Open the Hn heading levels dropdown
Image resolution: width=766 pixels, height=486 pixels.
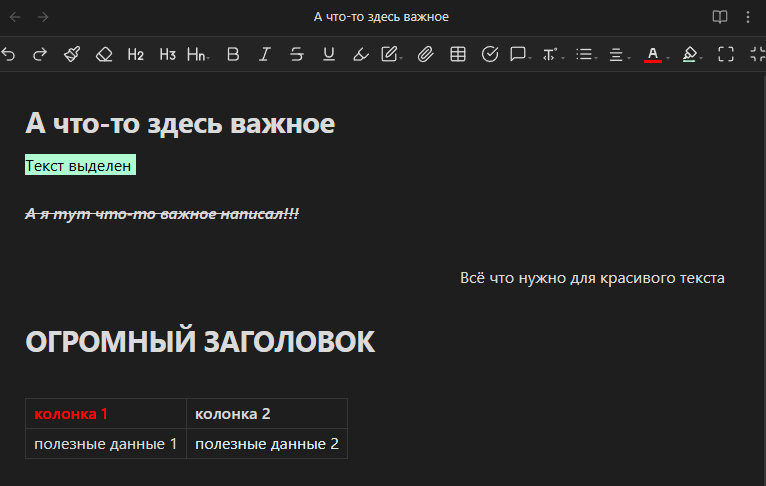coord(198,54)
